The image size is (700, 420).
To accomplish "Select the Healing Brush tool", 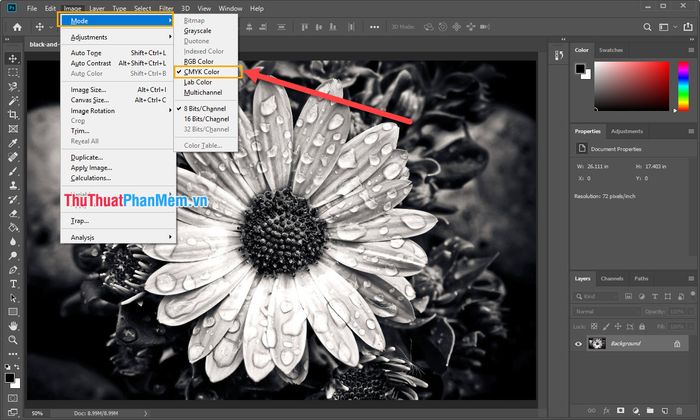I will (13, 157).
